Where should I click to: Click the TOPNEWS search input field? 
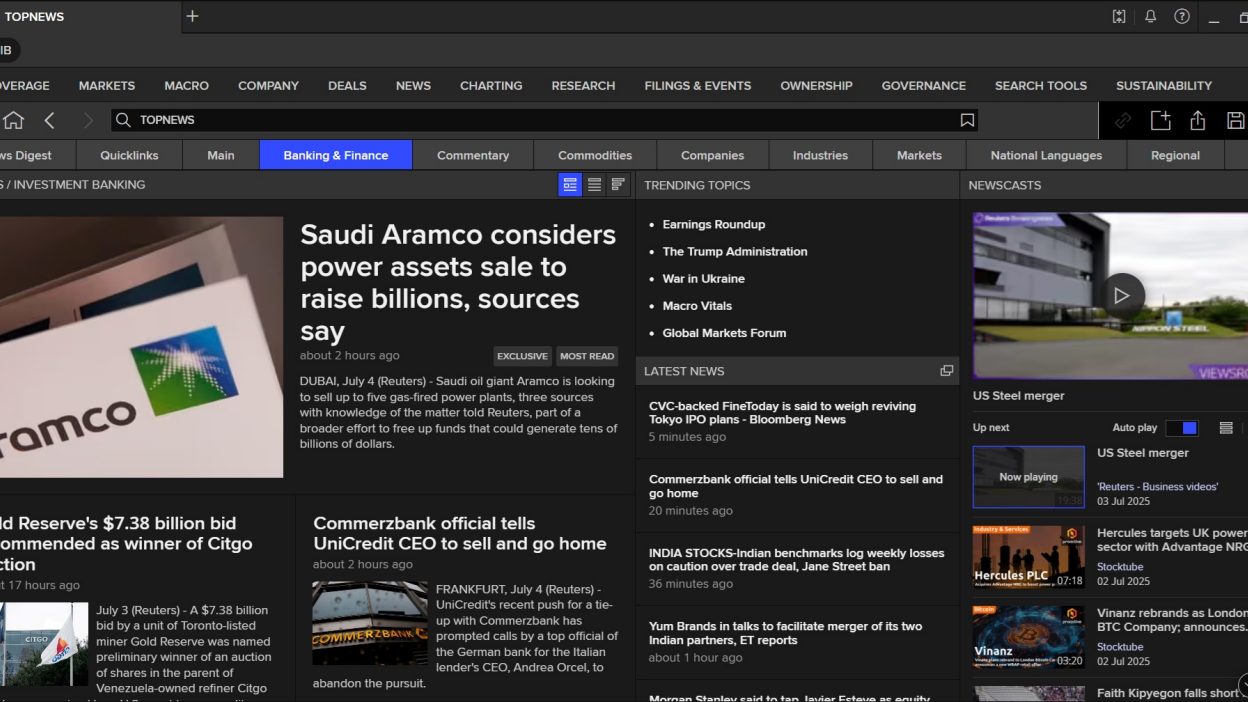pos(545,120)
